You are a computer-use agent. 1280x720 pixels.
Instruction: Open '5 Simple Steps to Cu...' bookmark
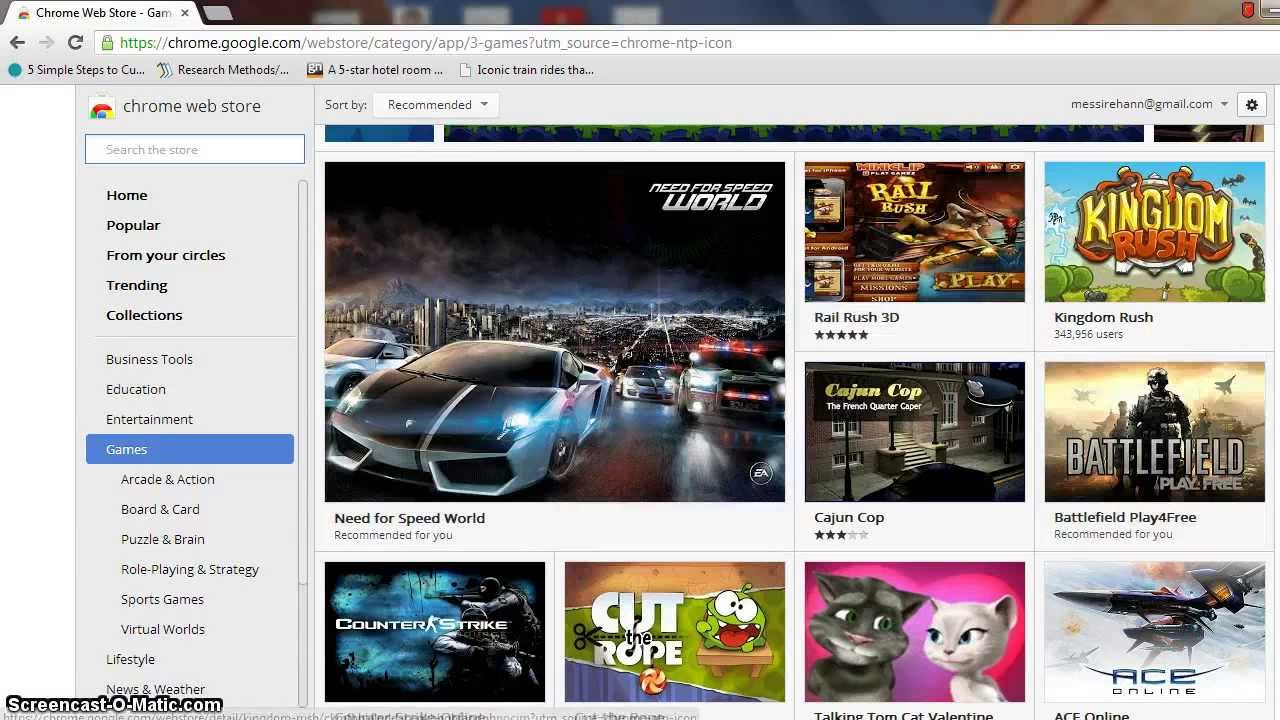coord(77,70)
